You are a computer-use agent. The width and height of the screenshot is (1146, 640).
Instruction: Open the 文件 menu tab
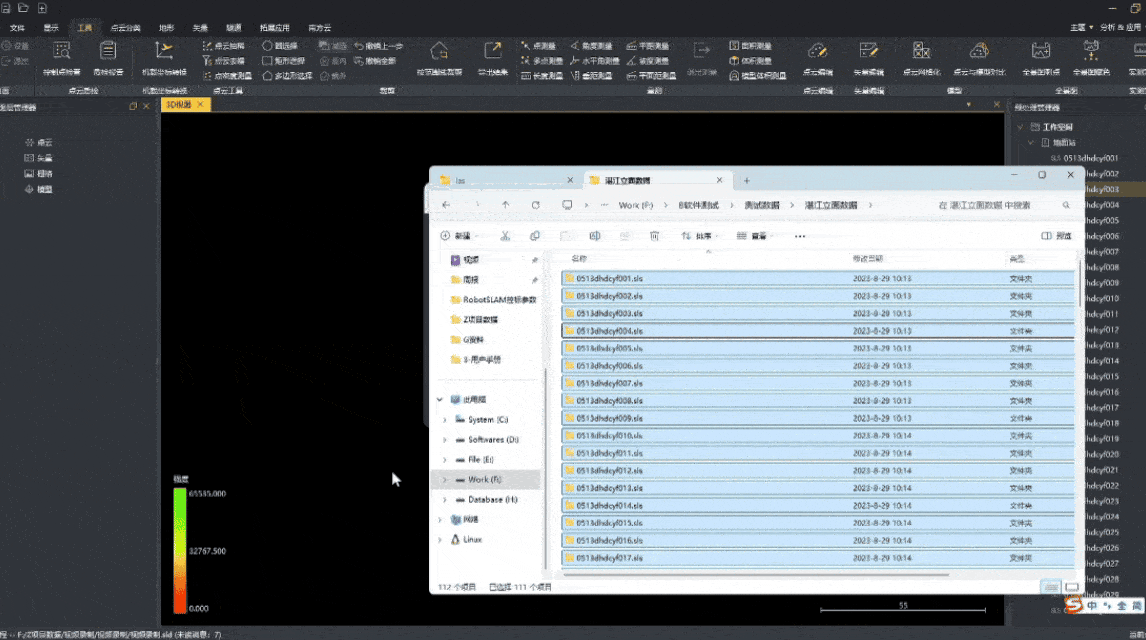[x=17, y=28]
